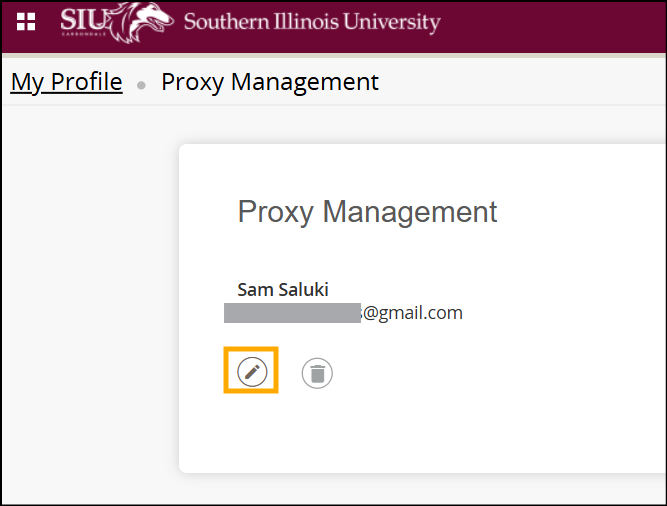Edit Sam Saluki's proxy with pencil icon
The height and width of the screenshot is (506, 667).
coord(252,373)
